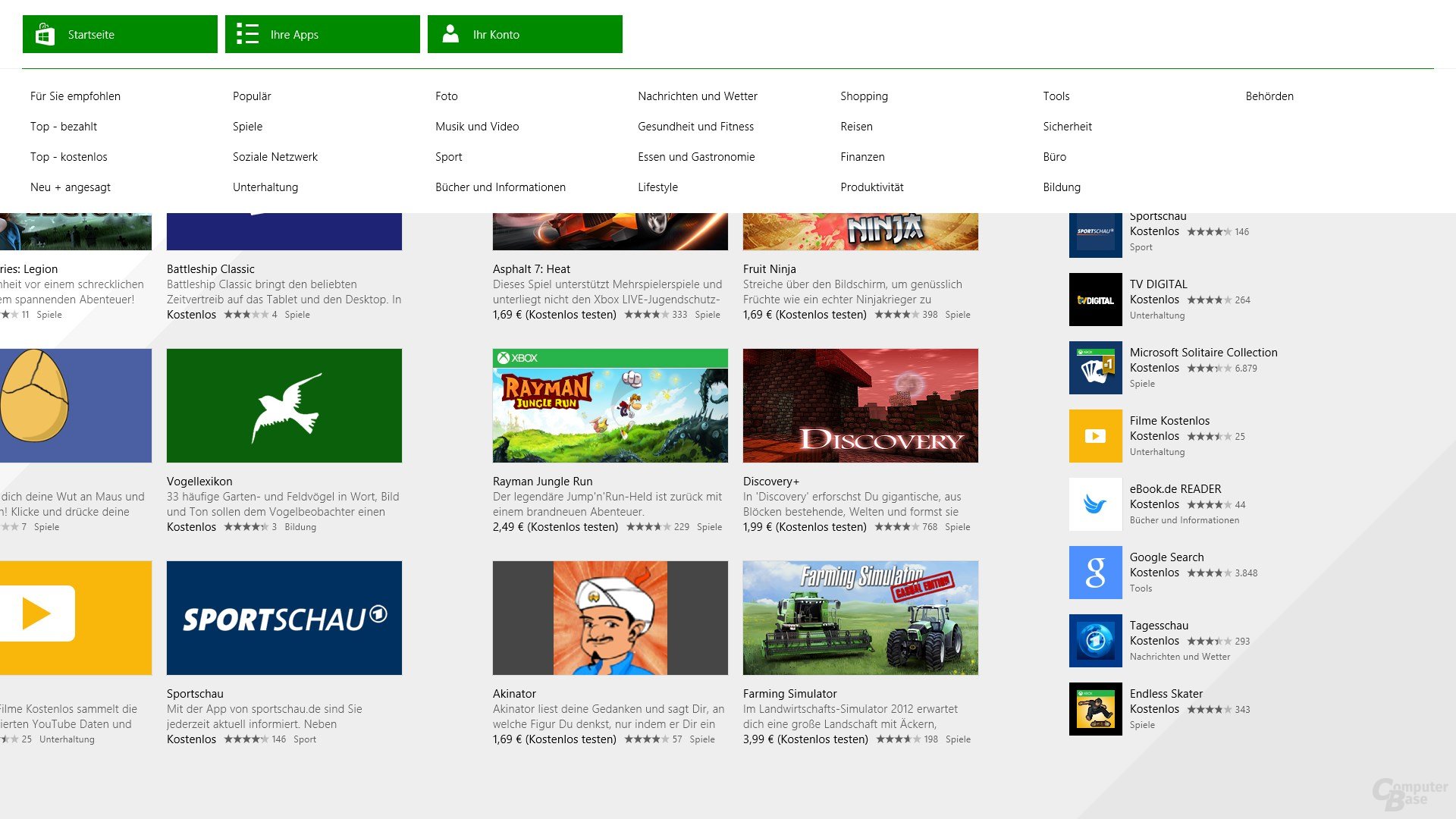Click the yellow play-button app tile
The width and height of the screenshot is (1456, 819).
click(x=76, y=618)
